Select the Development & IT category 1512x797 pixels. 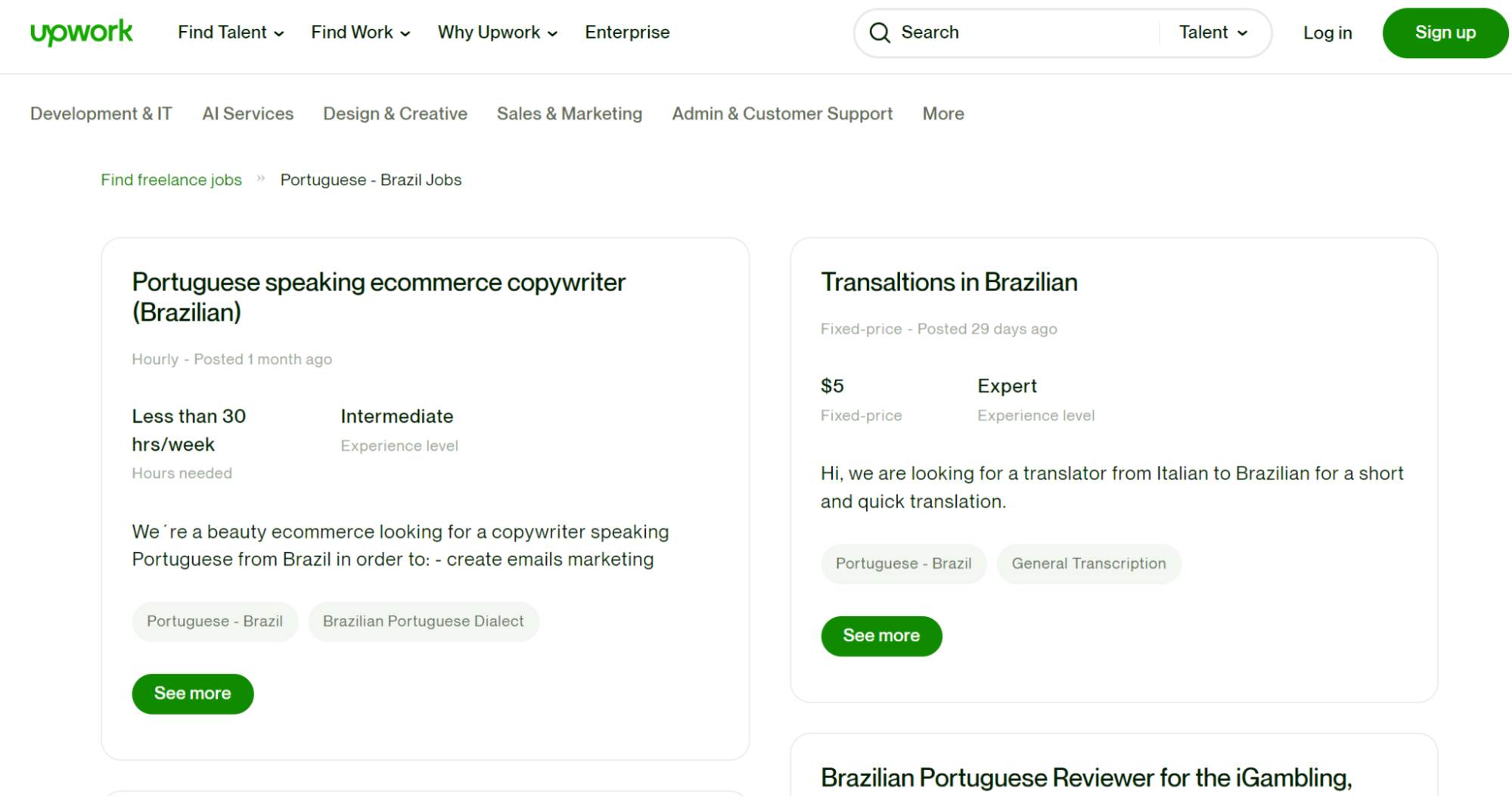(100, 113)
